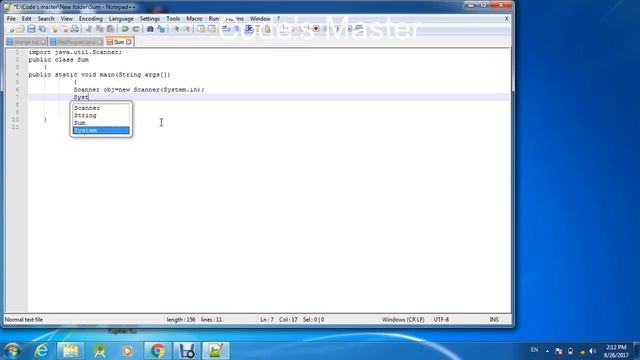Click the Open file toolbar icon
Image resolution: width=640 pixels, height=360 pixels.
[20, 29]
